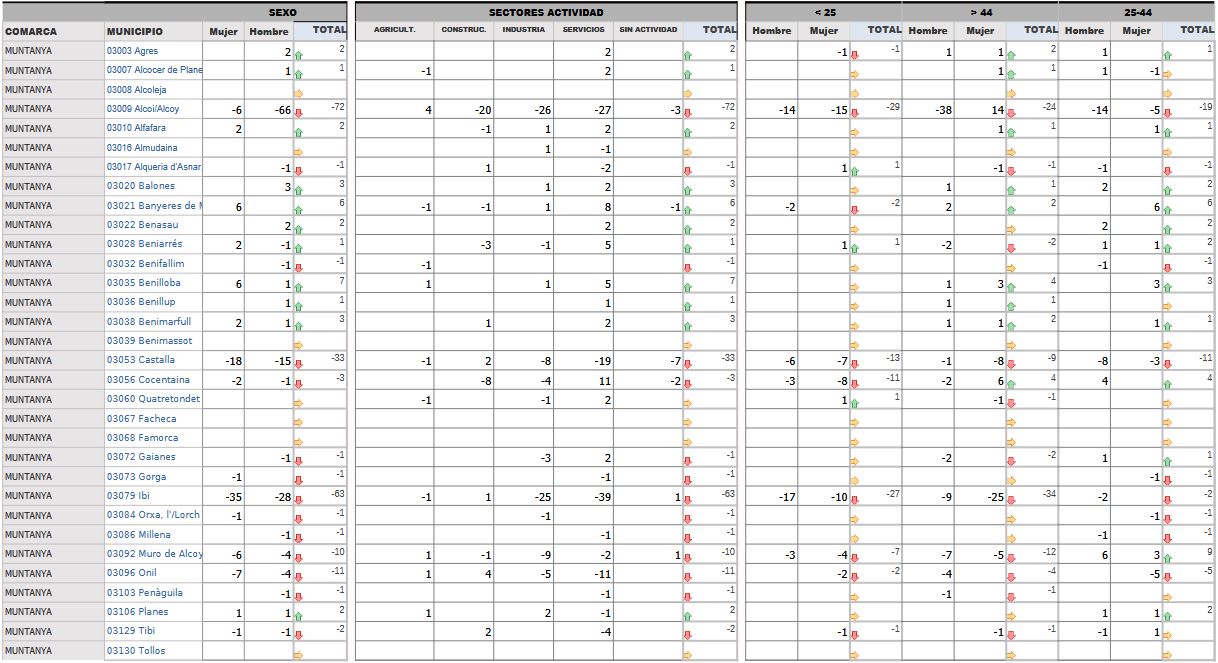Open the 03035 Benilloba link
Viewport: 1218px width, 663px height.
point(144,283)
